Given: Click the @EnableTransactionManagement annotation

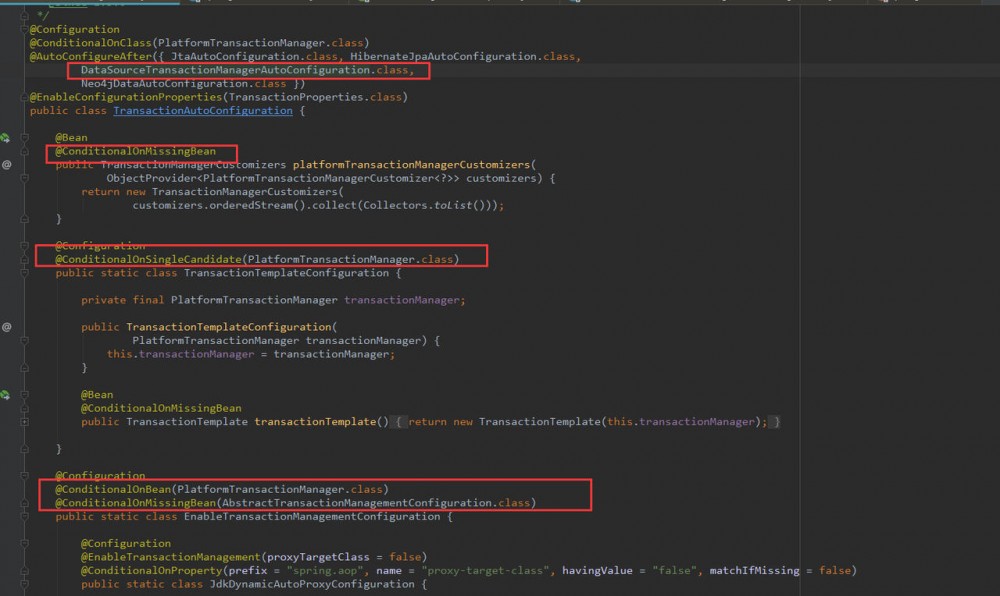Looking at the screenshot, I should coord(170,557).
